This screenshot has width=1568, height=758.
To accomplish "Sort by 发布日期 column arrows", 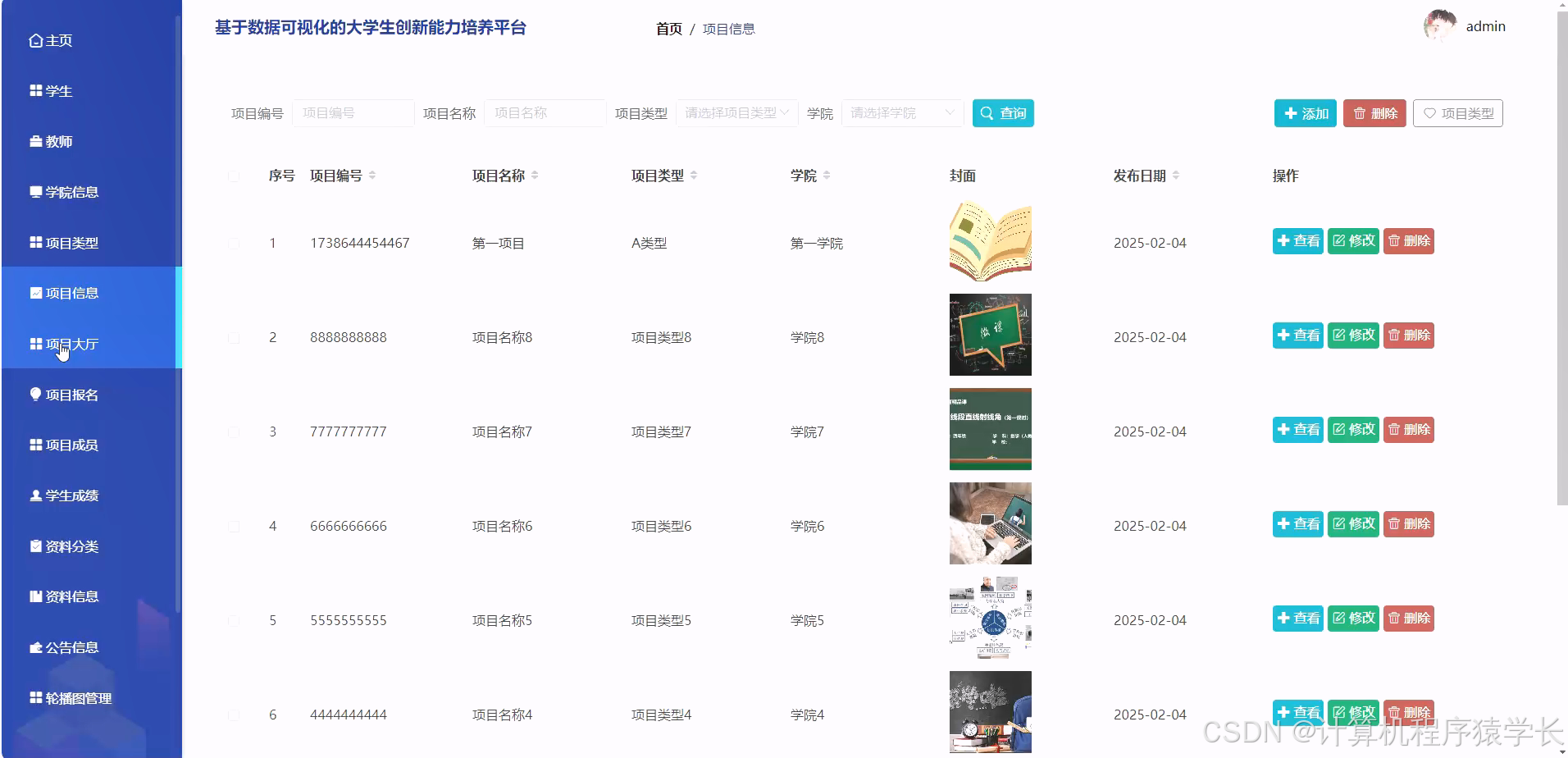I will click(x=1176, y=176).
